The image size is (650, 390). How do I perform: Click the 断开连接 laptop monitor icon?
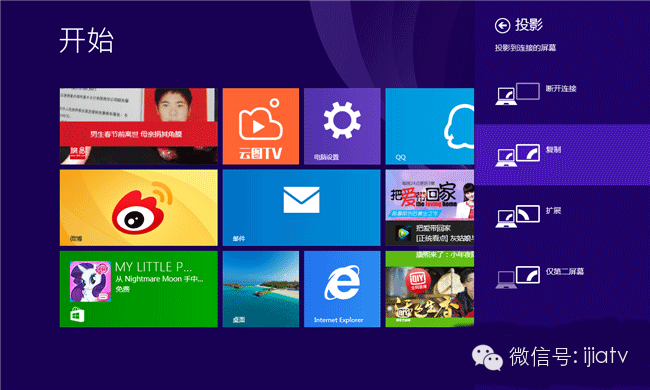pos(518,94)
